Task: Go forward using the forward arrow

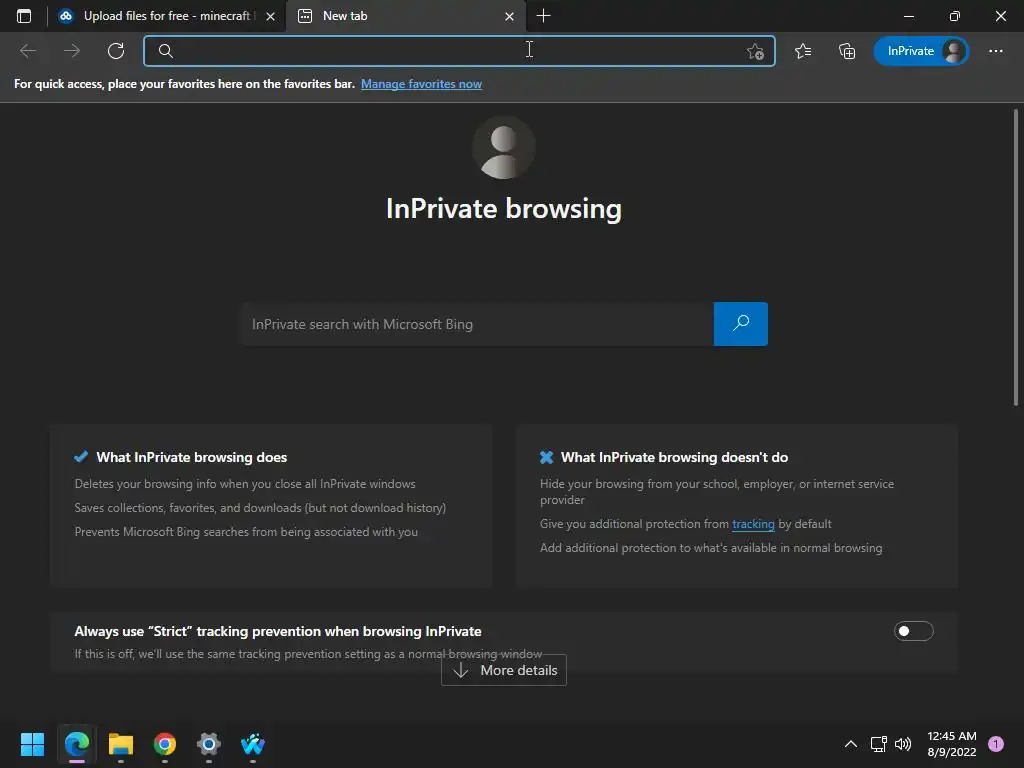Action: [x=72, y=51]
